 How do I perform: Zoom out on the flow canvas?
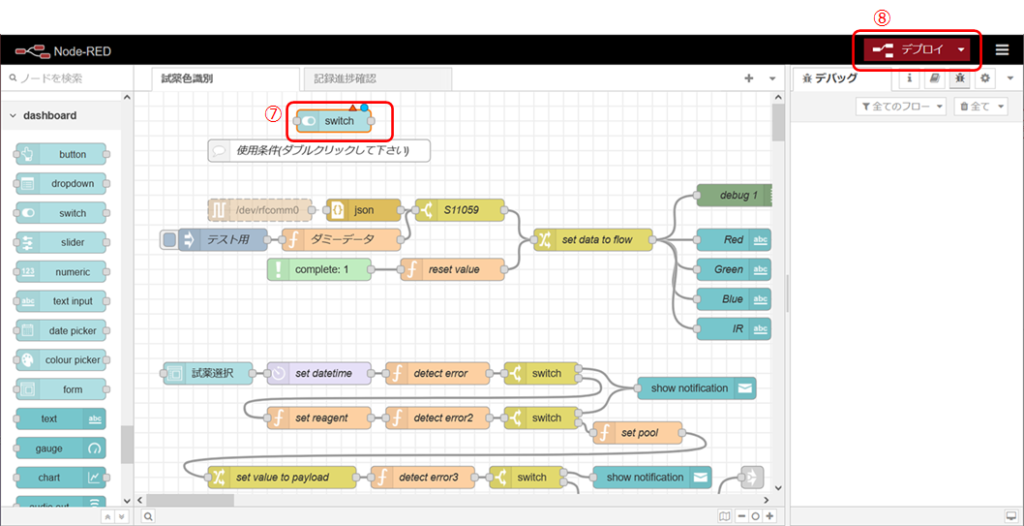click(x=741, y=516)
